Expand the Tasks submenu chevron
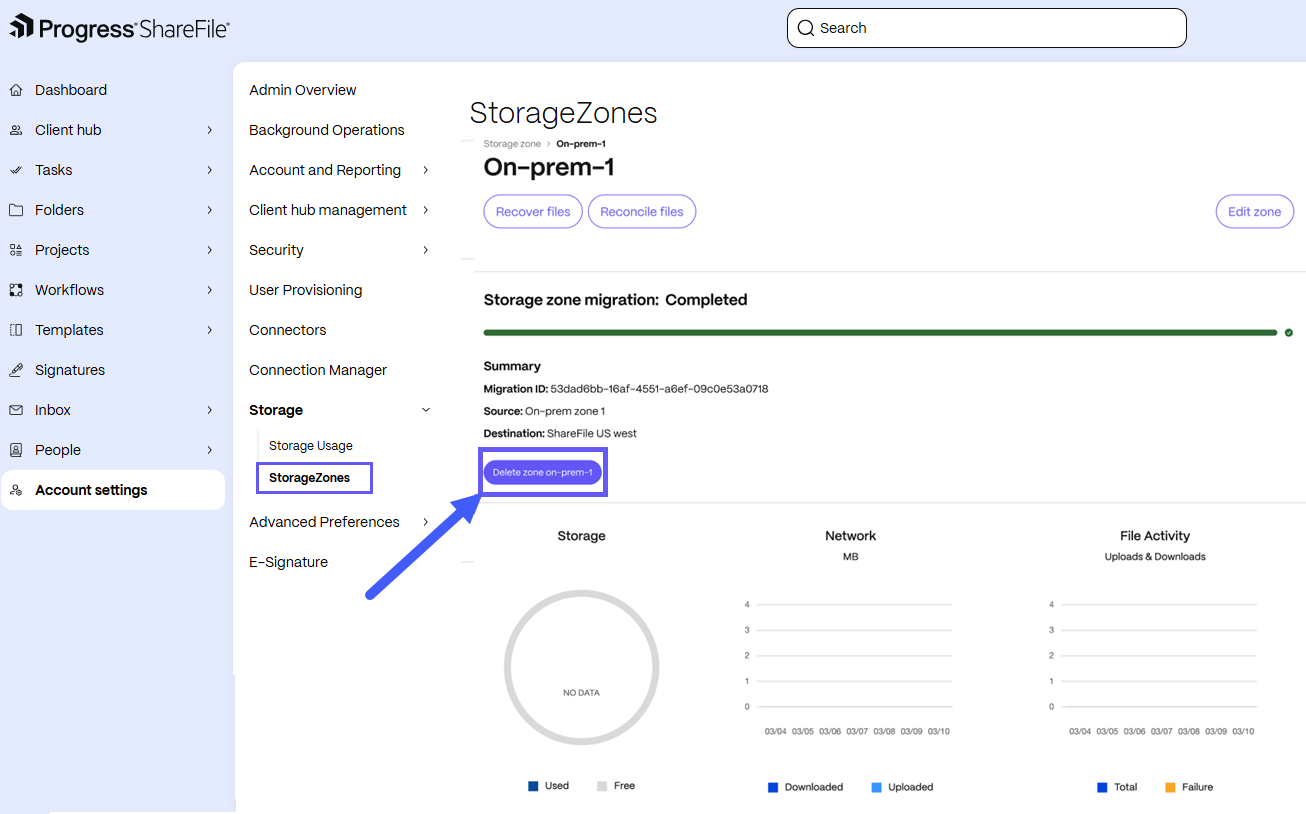Viewport: 1306px width, 814px height. click(x=210, y=170)
